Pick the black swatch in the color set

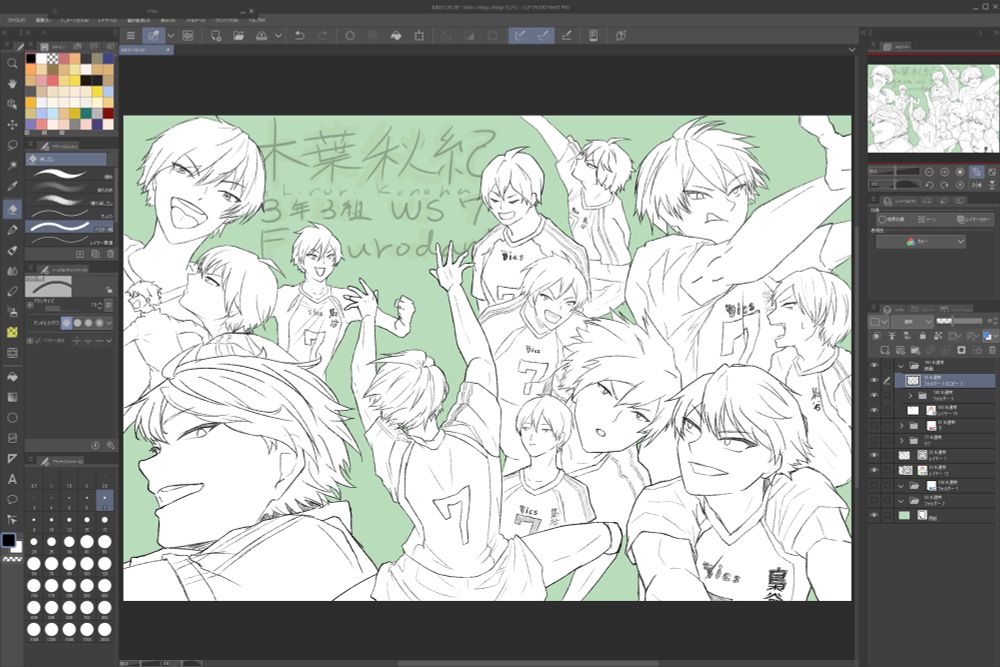(31, 59)
